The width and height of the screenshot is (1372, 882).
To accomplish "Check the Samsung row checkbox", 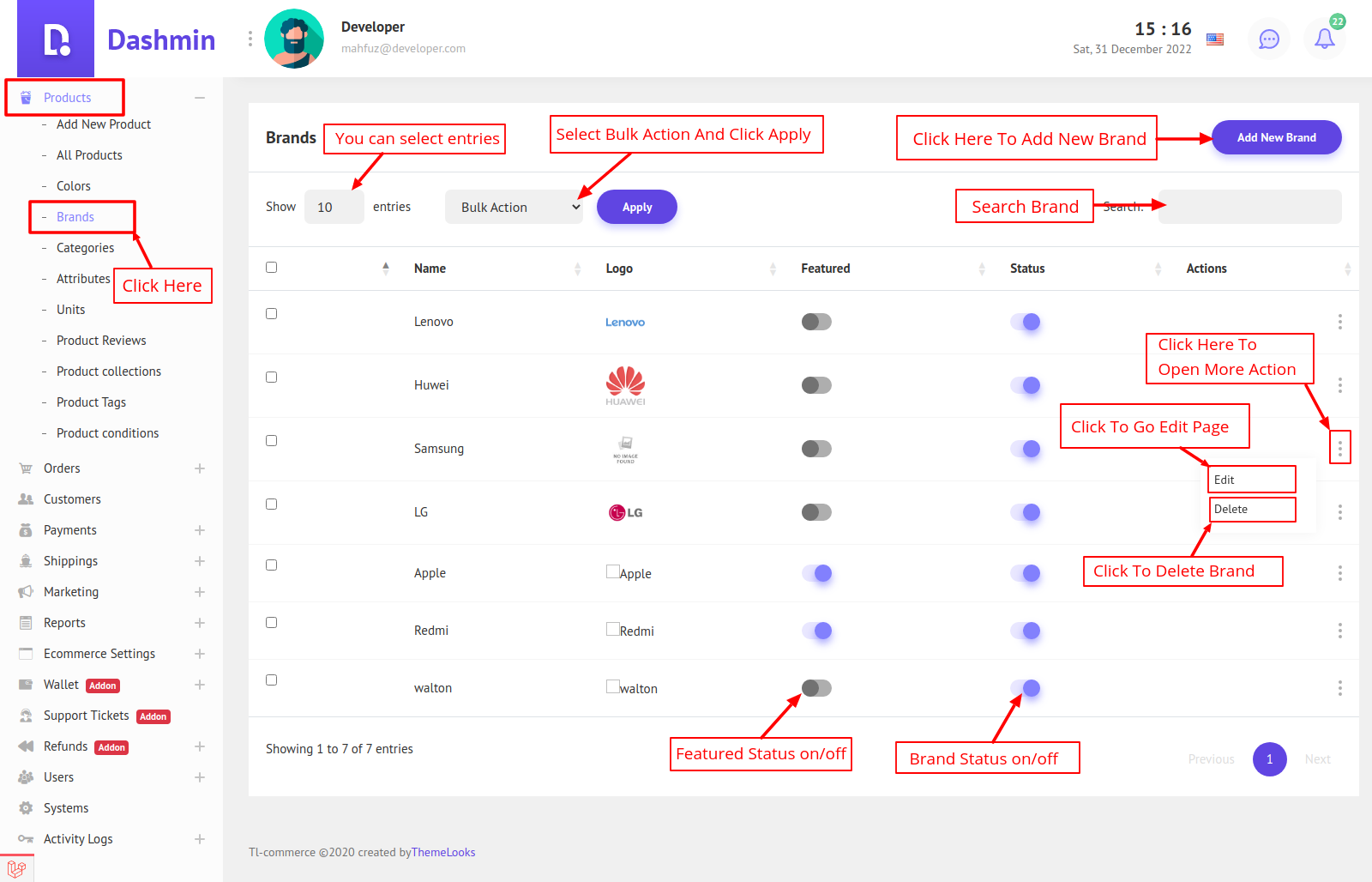I will [x=272, y=441].
